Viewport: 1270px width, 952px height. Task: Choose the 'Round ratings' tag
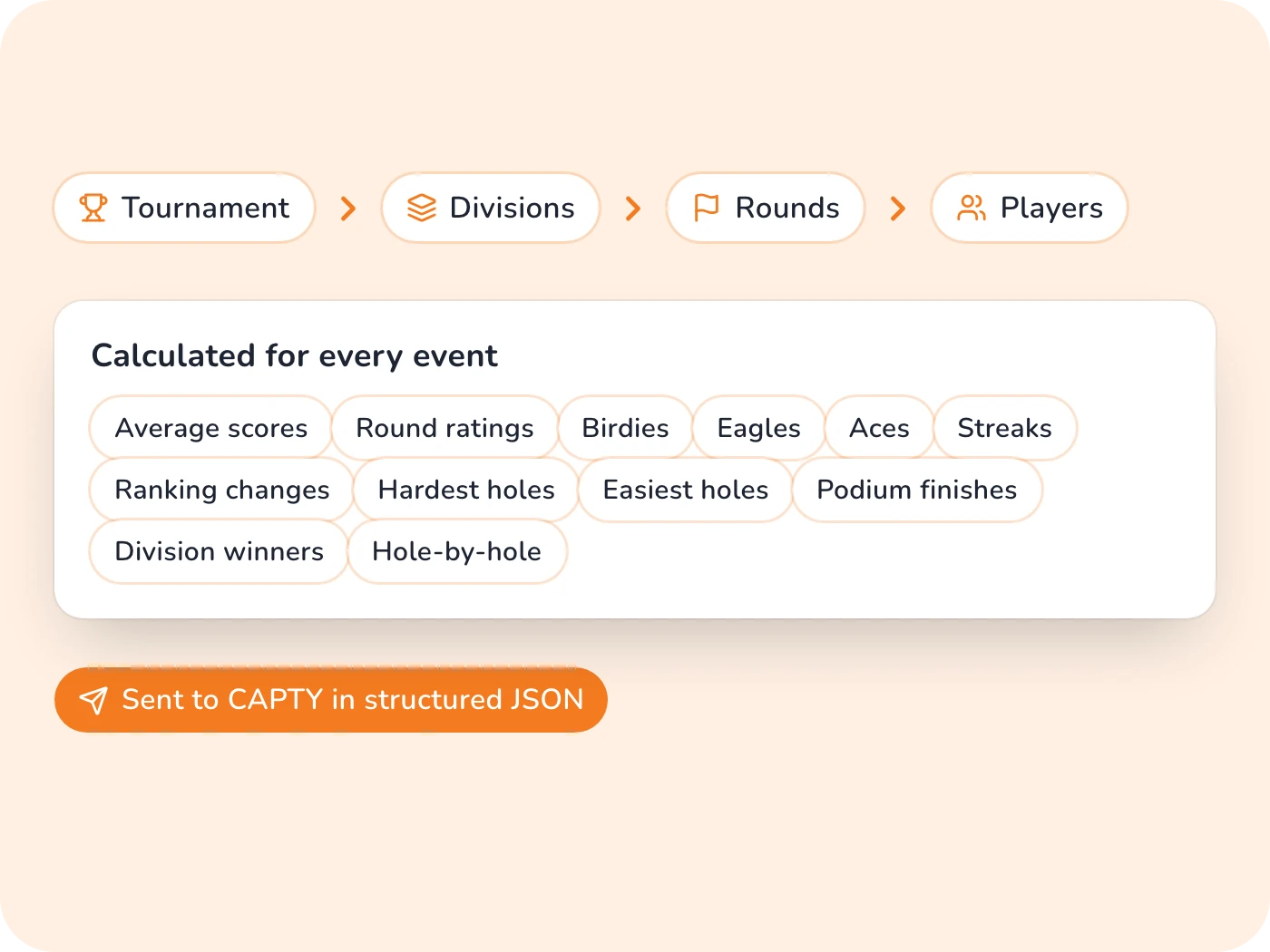pyautogui.click(x=444, y=428)
